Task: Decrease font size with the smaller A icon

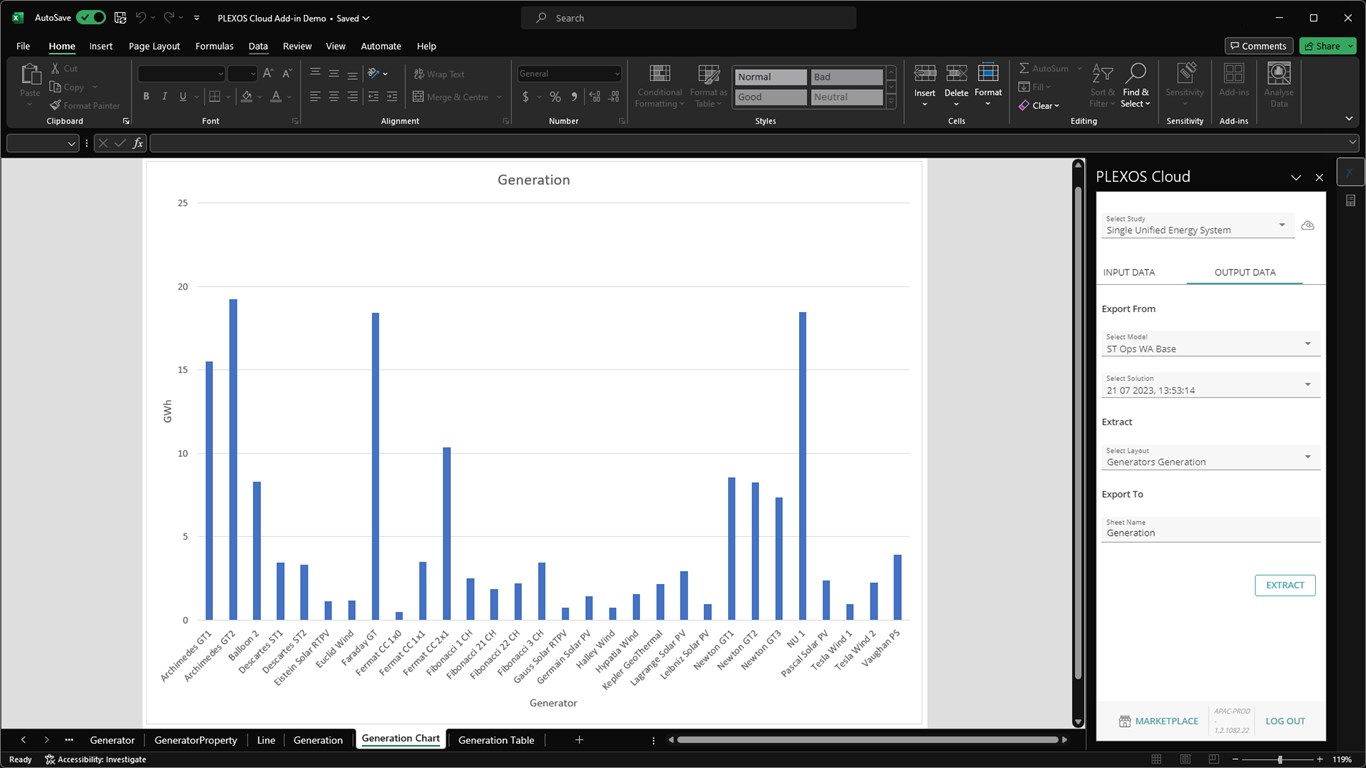Action: coord(287,74)
